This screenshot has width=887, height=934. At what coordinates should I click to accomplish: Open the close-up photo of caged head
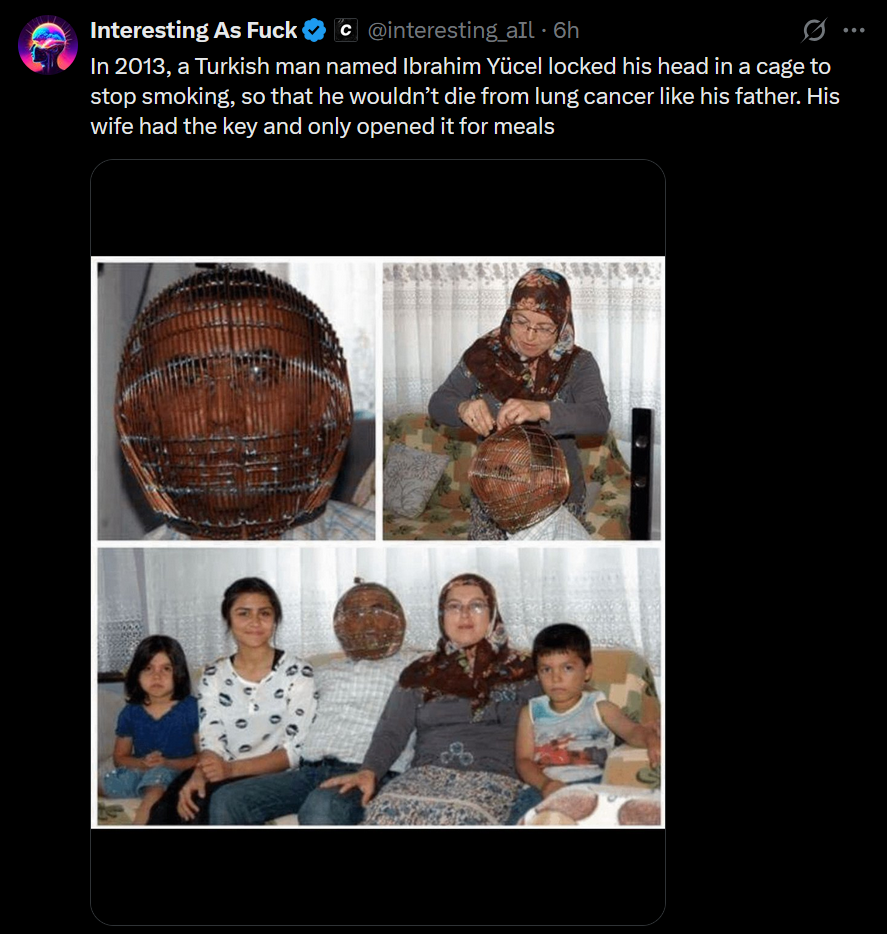pos(236,401)
